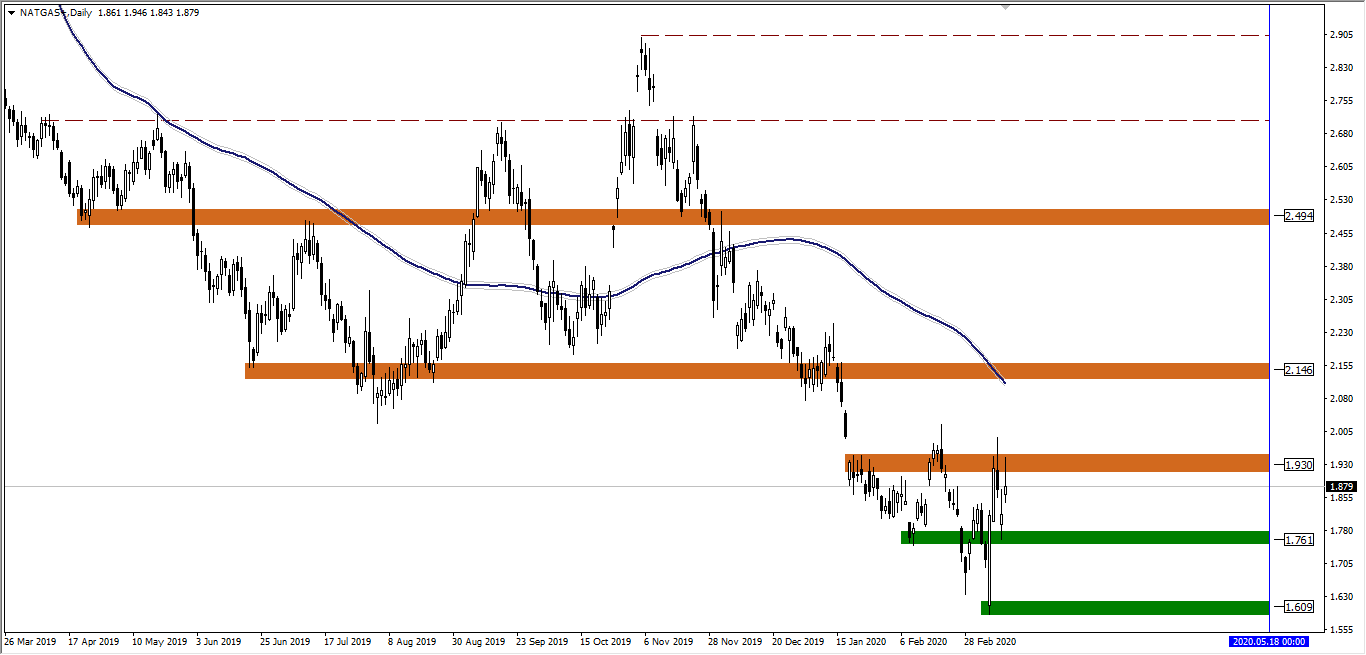Select the orange resistance zone at 1.930
The height and width of the screenshot is (655, 1366).
pos(1100,463)
